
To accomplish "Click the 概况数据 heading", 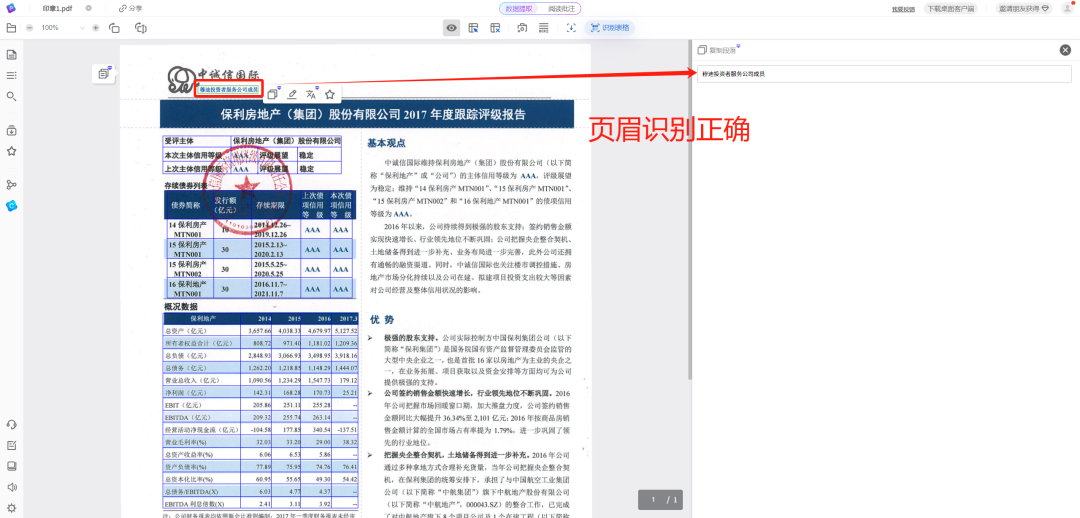I will (180, 307).
